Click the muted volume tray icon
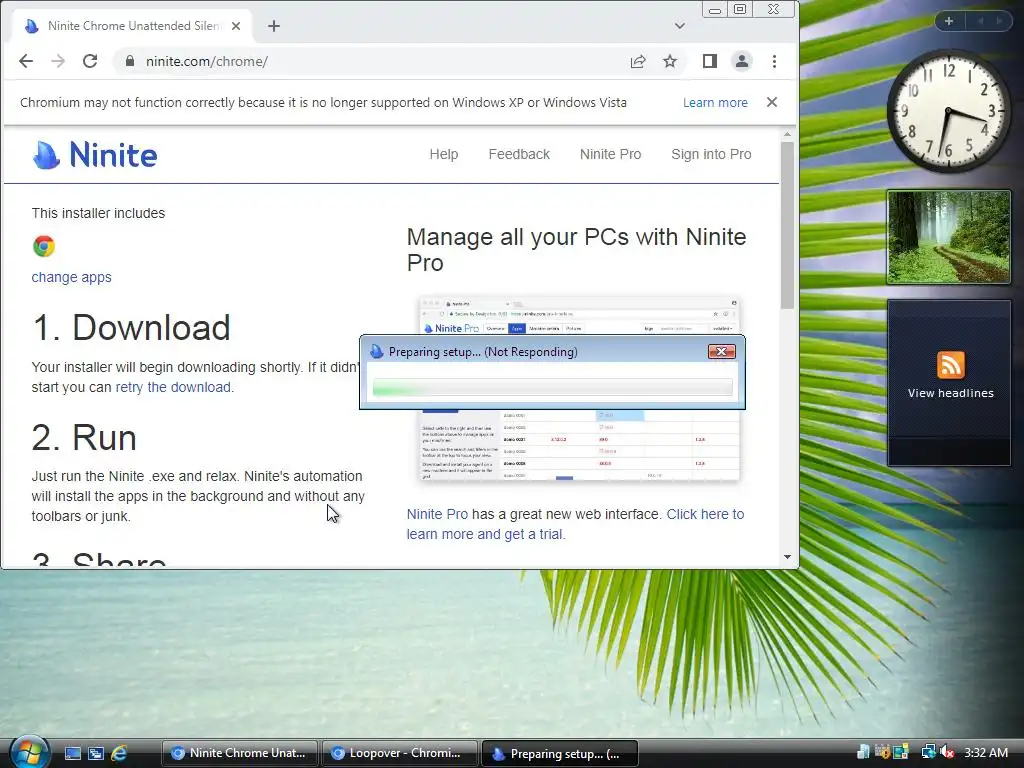The image size is (1024, 768). (946, 753)
